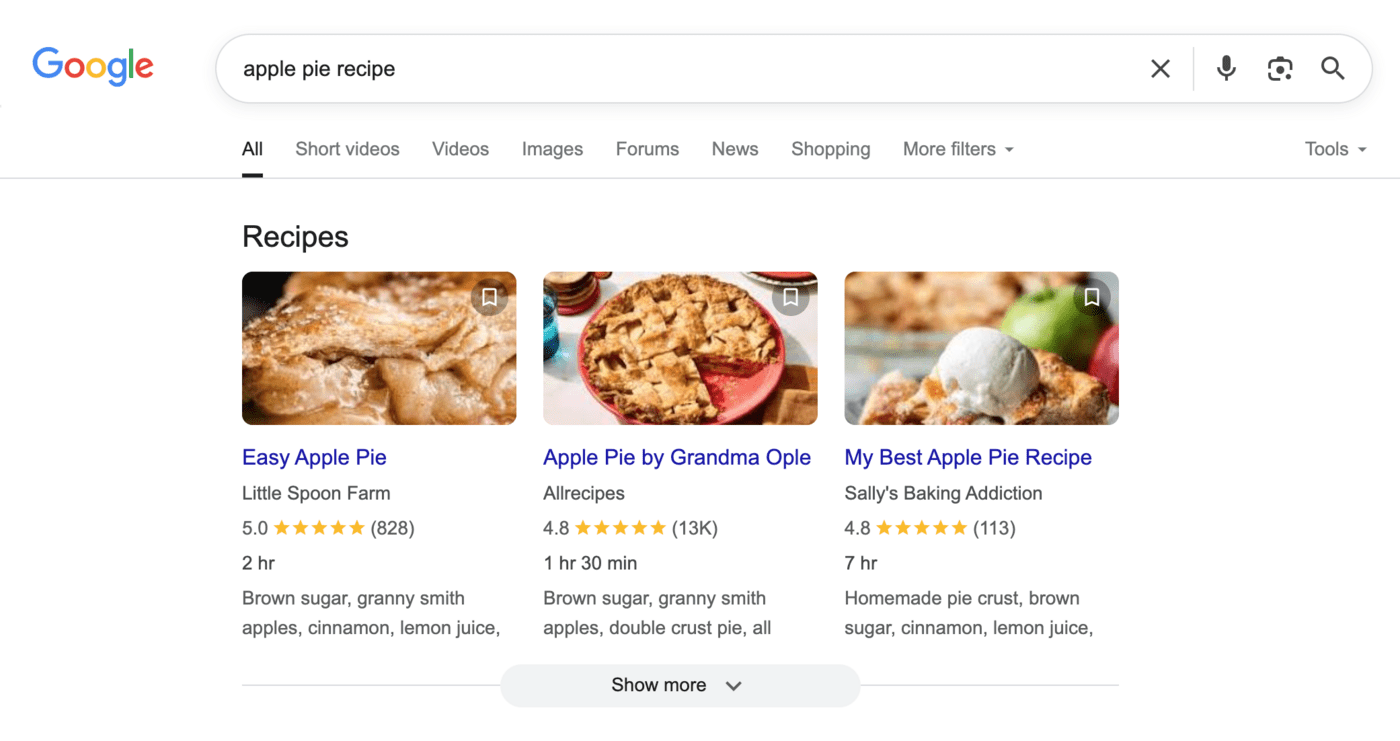Switch to the Images tab

[x=552, y=148]
